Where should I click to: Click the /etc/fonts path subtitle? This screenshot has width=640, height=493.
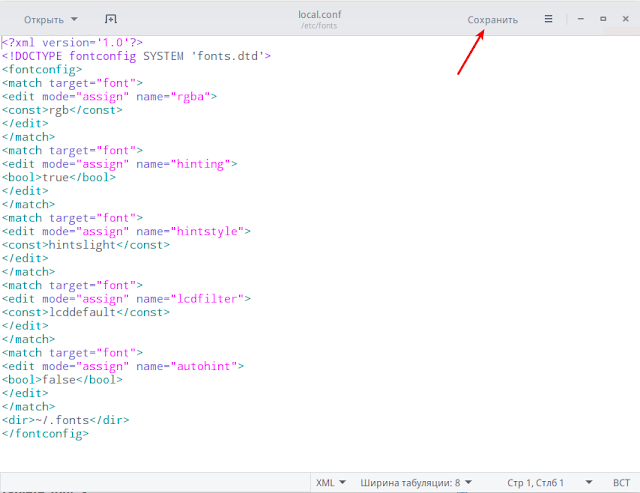(x=319, y=26)
